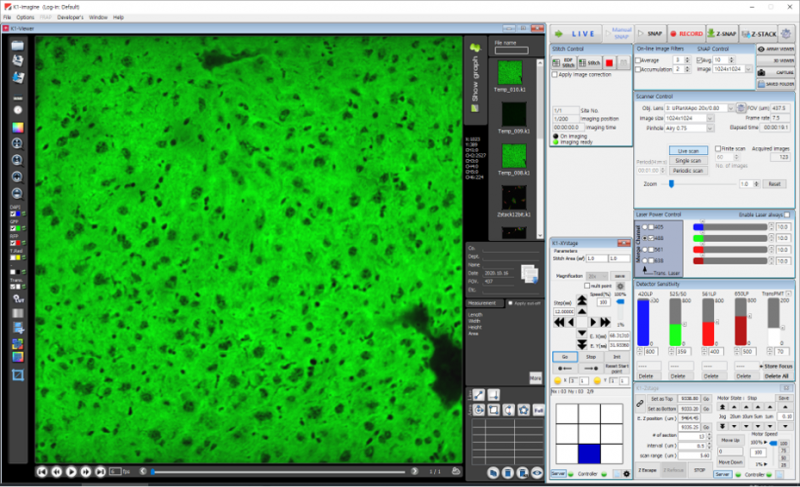Image resolution: width=800 pixels, height=487 pixels.
Task: Open the Array Viewer eye button
Action: pos(776,49)
